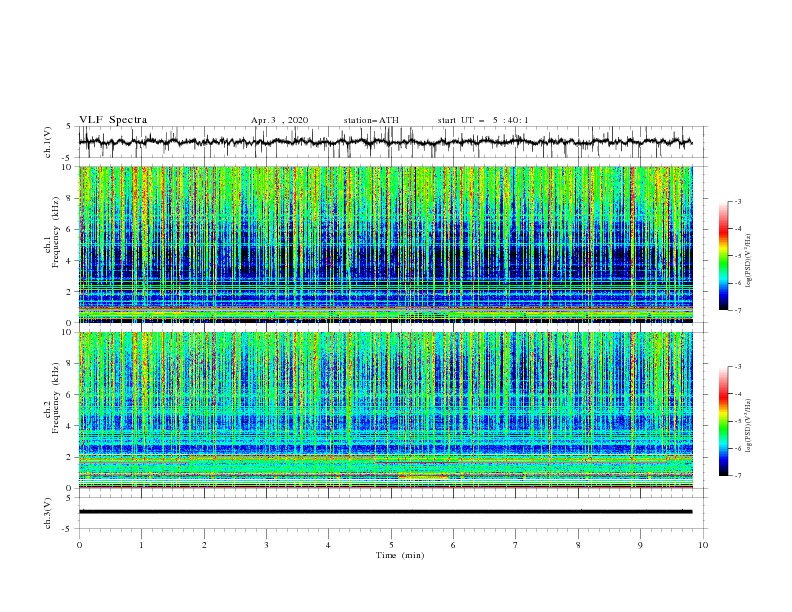Click the ch.1 PSD color bar
This screenshot has width=792, height=612.
(724, 256)
